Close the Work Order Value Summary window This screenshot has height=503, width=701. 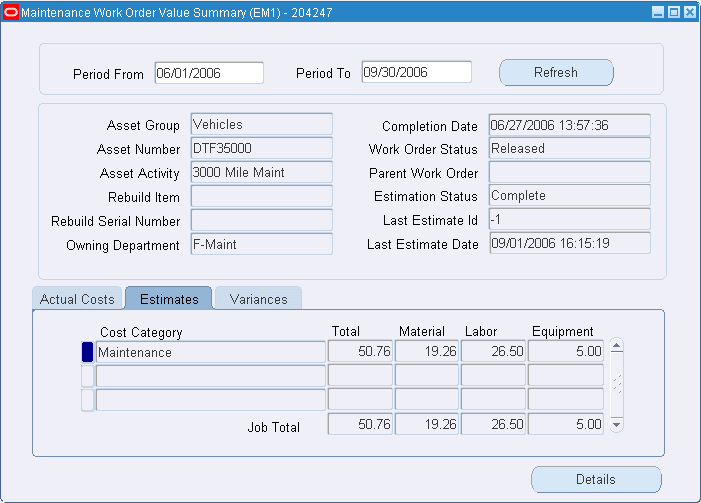pyautogui.click(x=690, y=12)
